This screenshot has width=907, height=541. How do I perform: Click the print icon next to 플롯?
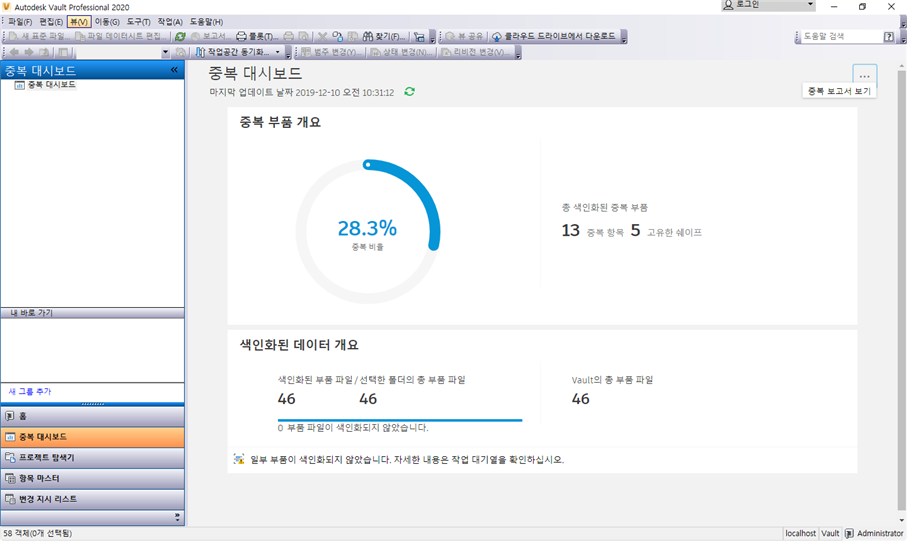289,36
